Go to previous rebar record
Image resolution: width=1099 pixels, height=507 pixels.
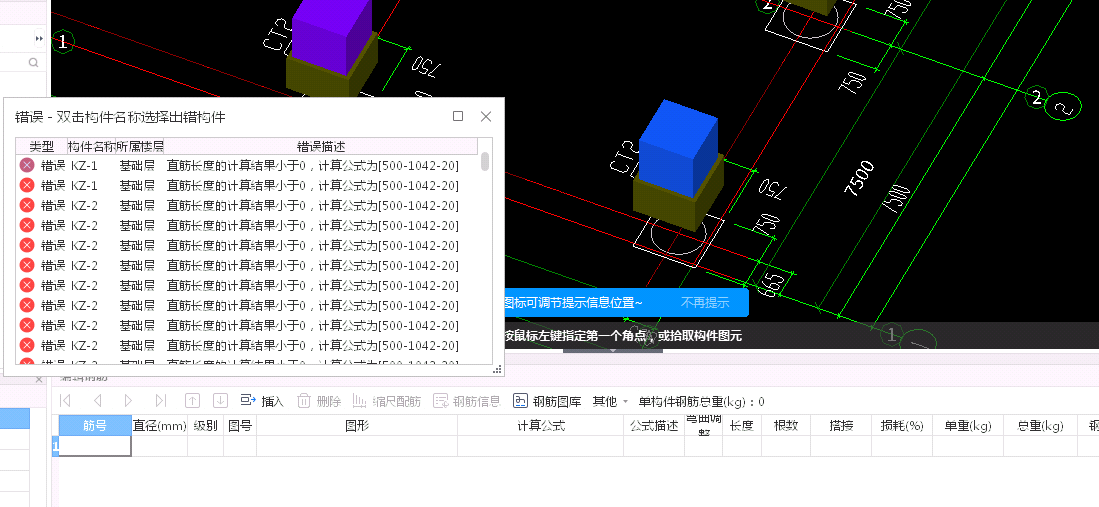coord(97,401)
